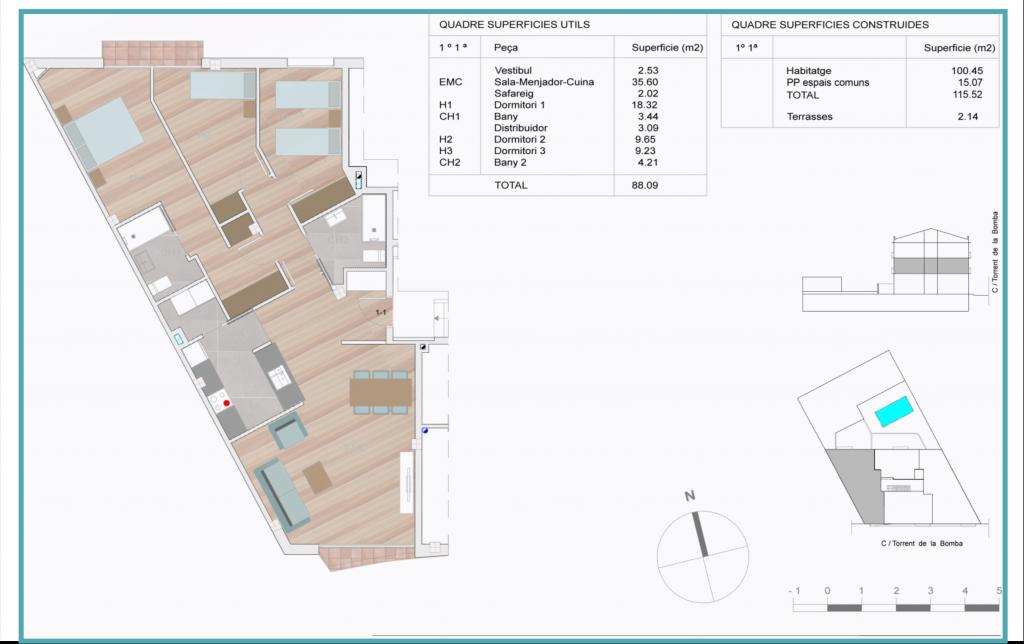
Task: Click the brick-tiled terrace at the plan's top
Action: (x=153, y=50)
